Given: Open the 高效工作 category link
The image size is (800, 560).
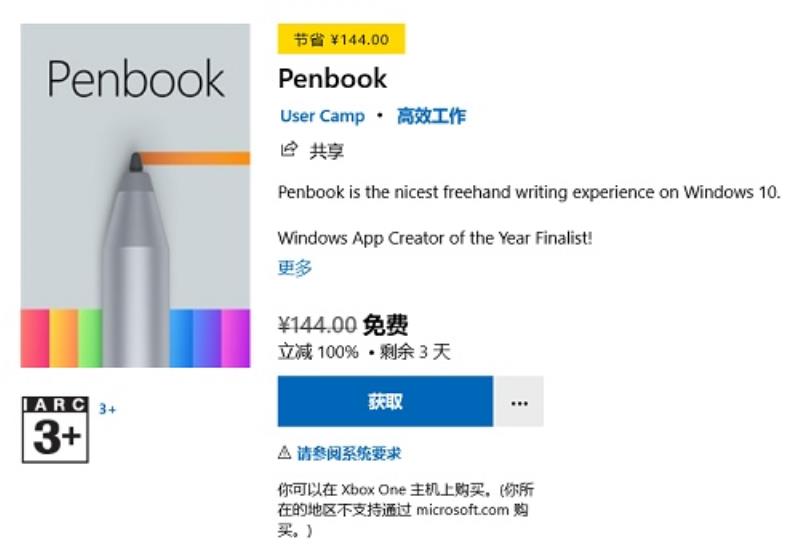Looking at the screenshot, I should [x=431, y=116].
